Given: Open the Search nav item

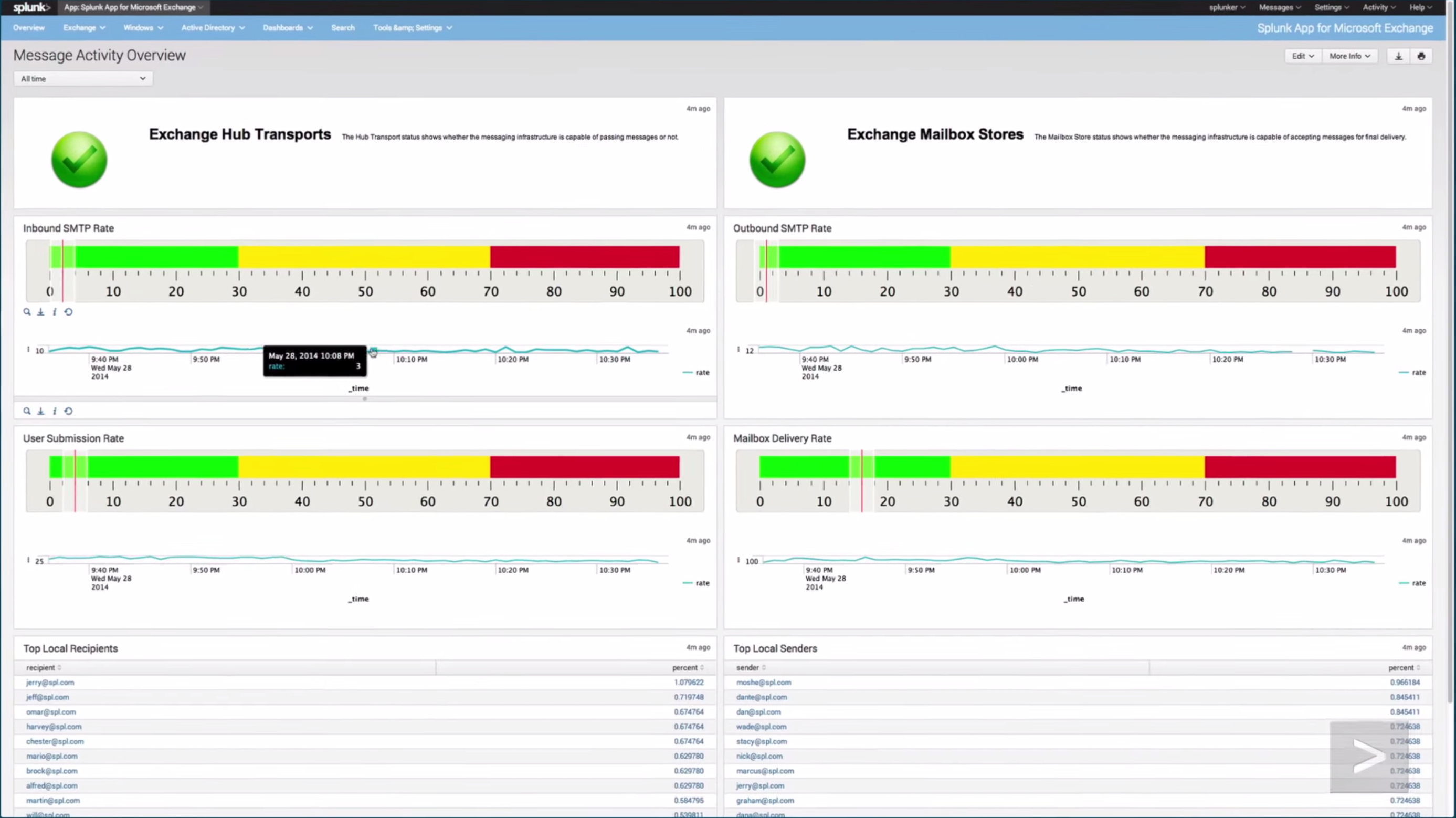Looking at the screenshot, I should (x=343, y=28).
